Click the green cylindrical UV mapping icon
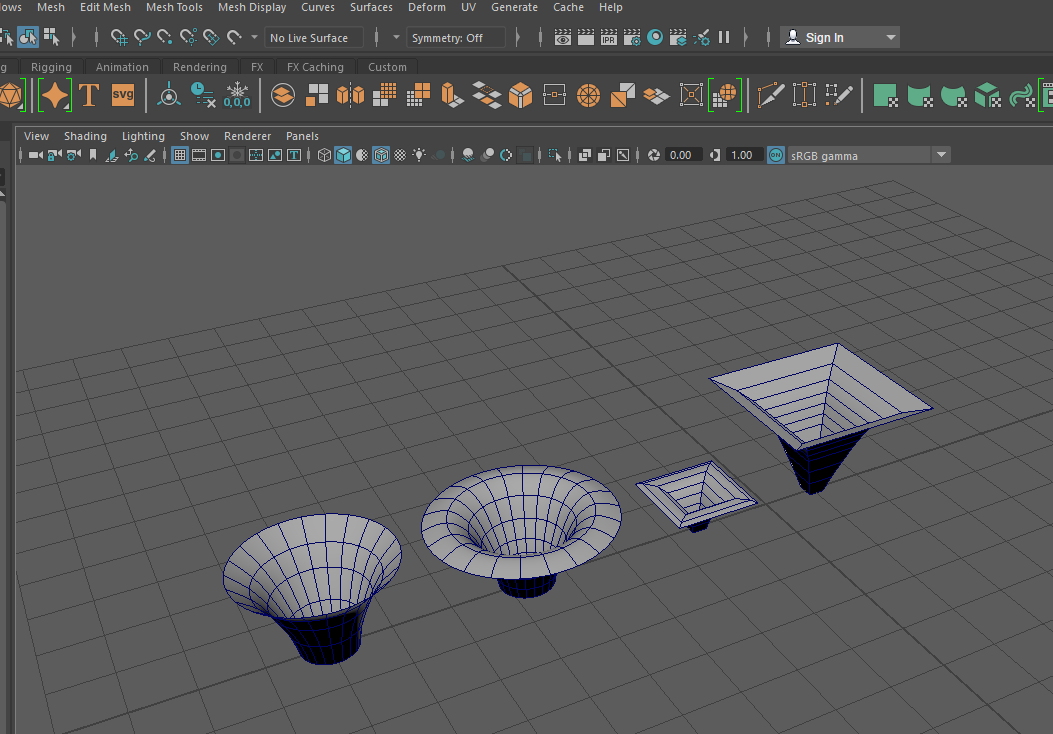 point(919,95)
